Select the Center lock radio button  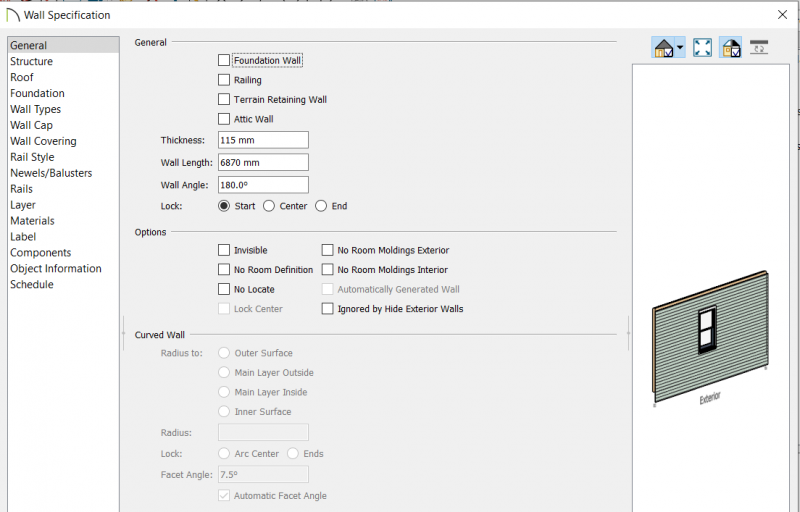pos(269,206)
